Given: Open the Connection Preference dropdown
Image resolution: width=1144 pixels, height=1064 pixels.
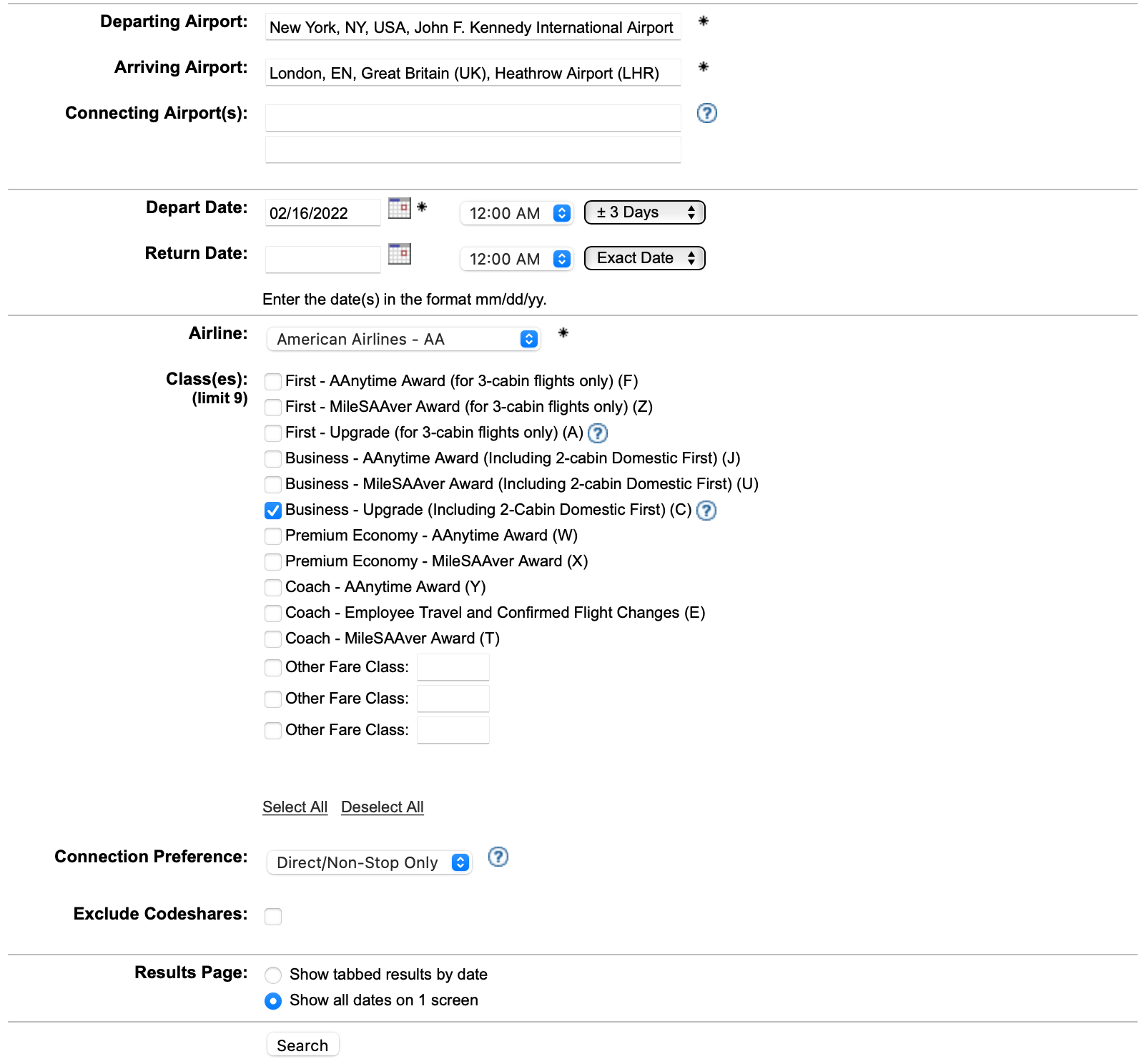Looking at the screenshot, I should pos(369,862).
